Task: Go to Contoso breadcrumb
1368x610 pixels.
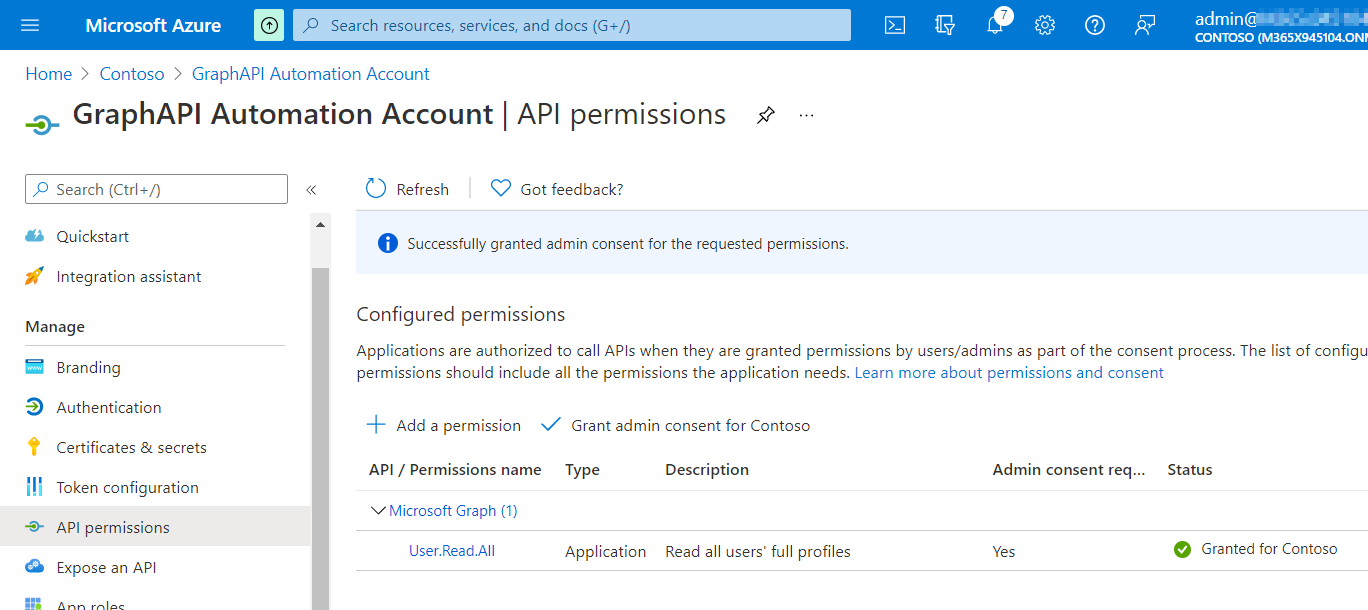Action: [x=132, y=74]
